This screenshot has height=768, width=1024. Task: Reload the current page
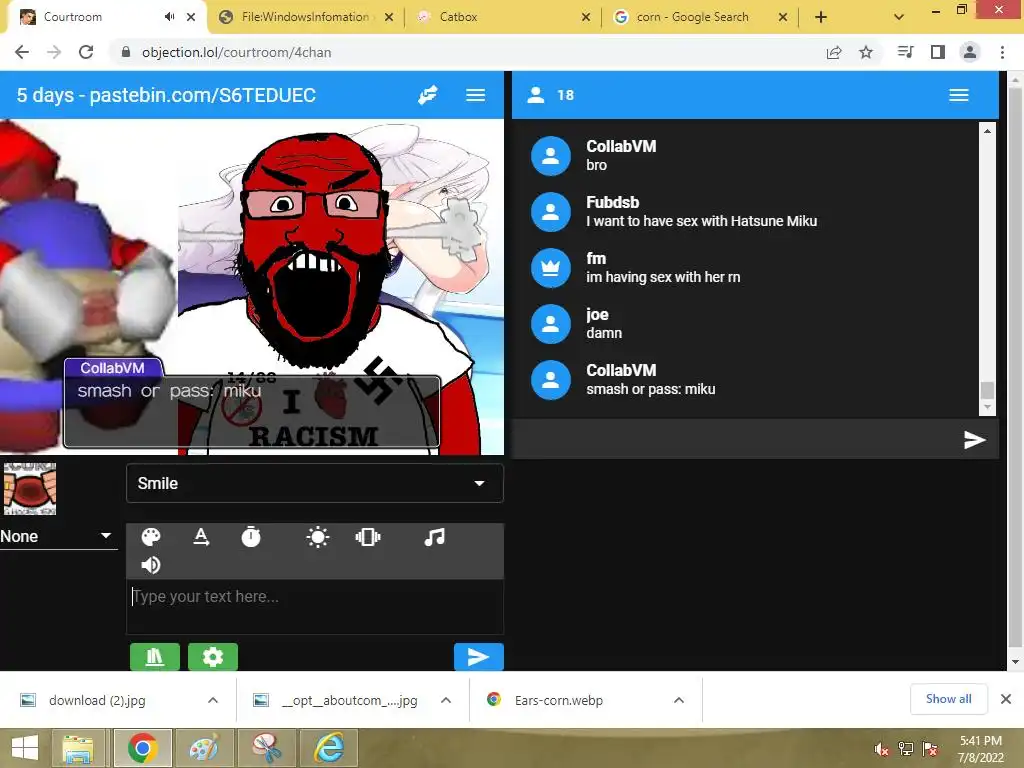click(86, 52)
